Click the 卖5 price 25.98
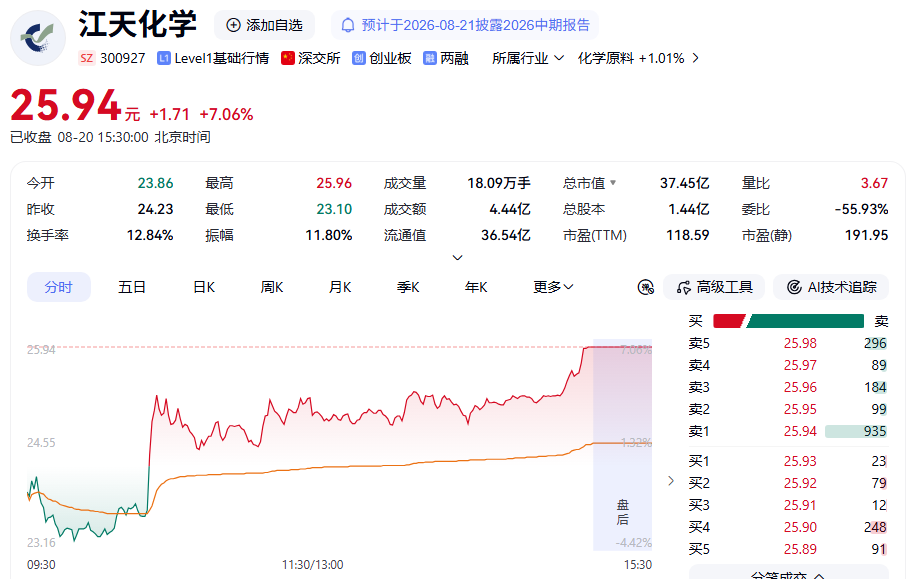 pos(800,344)
